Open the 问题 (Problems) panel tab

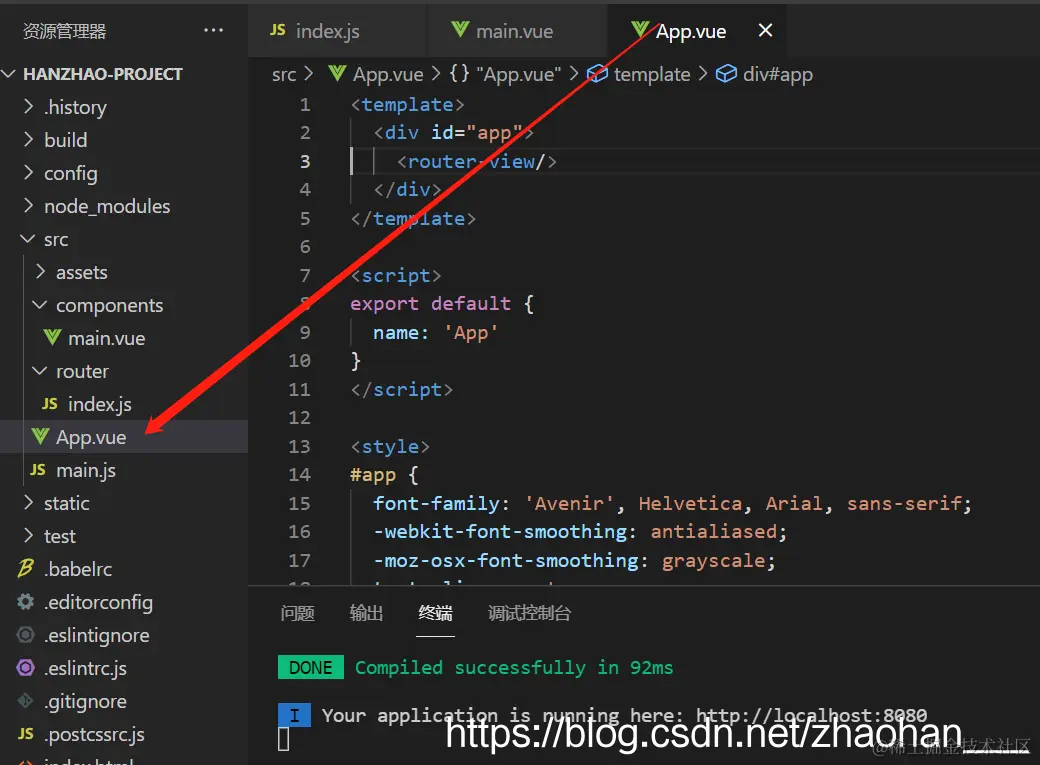pos(297,613)
